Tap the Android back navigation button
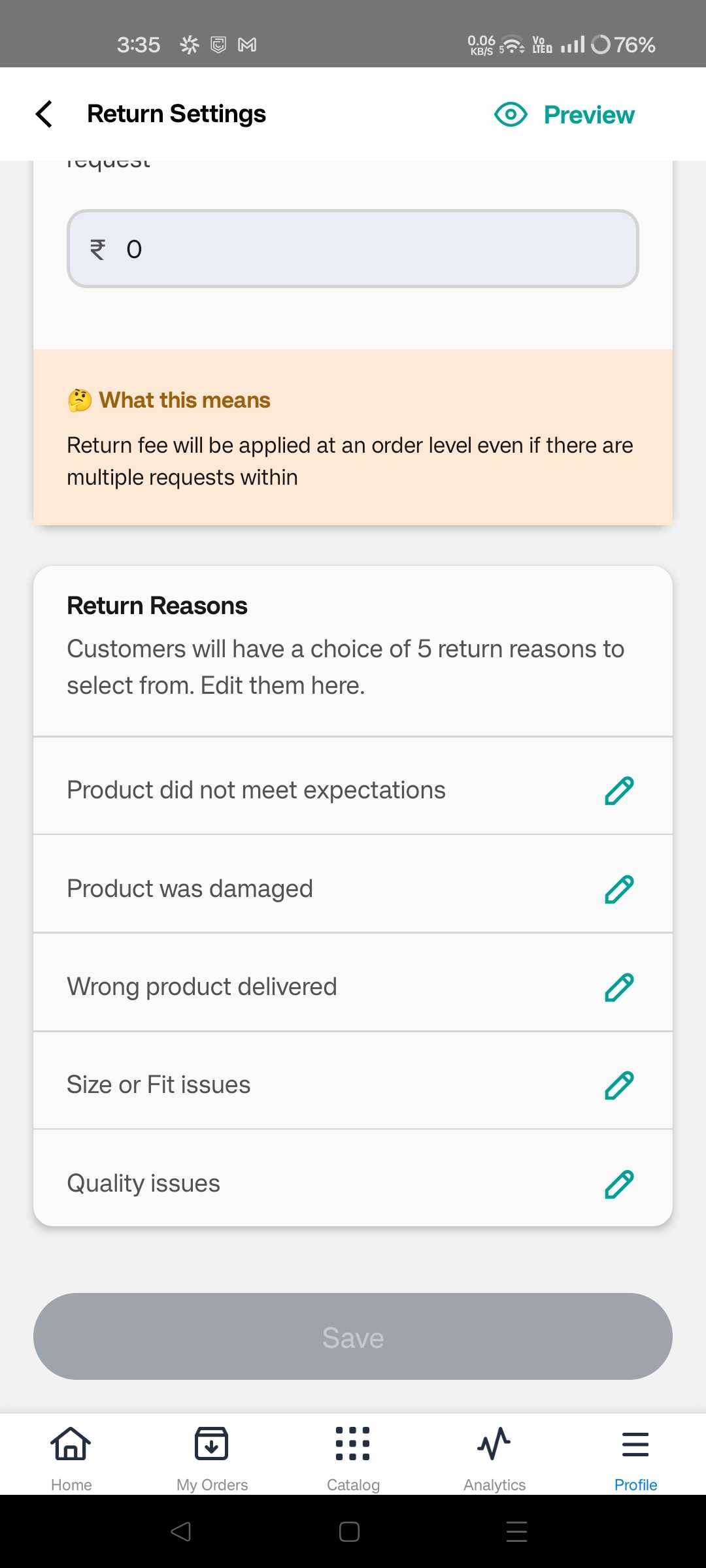706x1568 pixels. pos(181,1531)
